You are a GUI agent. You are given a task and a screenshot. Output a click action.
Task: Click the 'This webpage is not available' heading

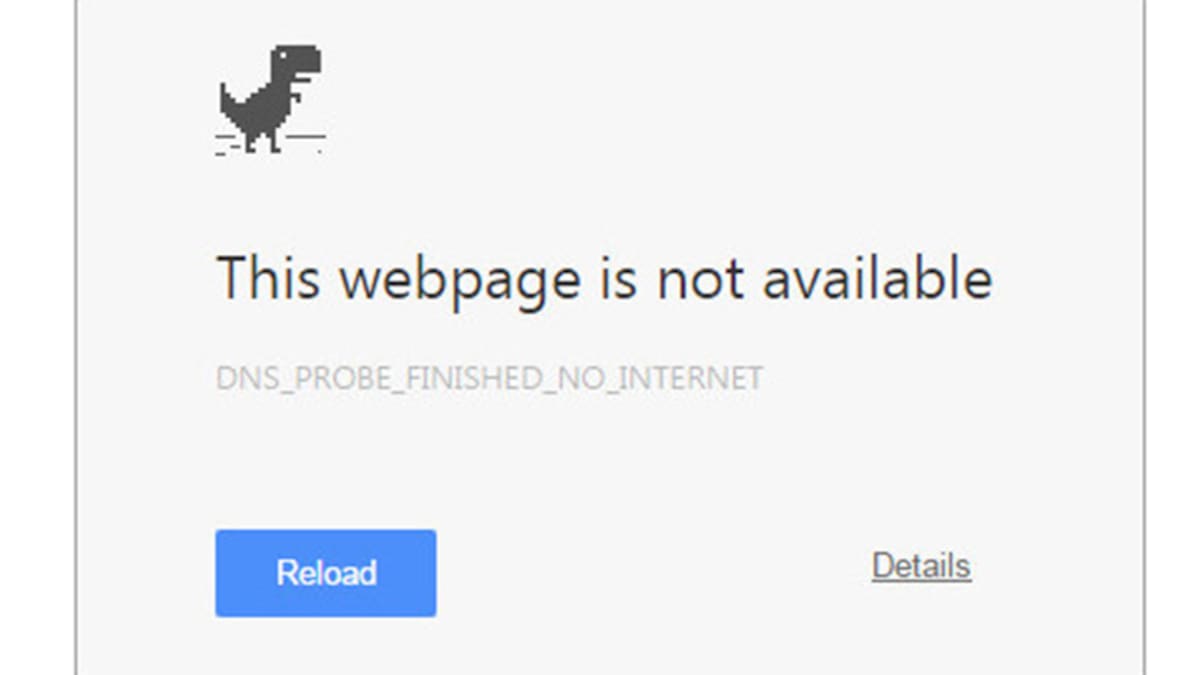(604, 280)
